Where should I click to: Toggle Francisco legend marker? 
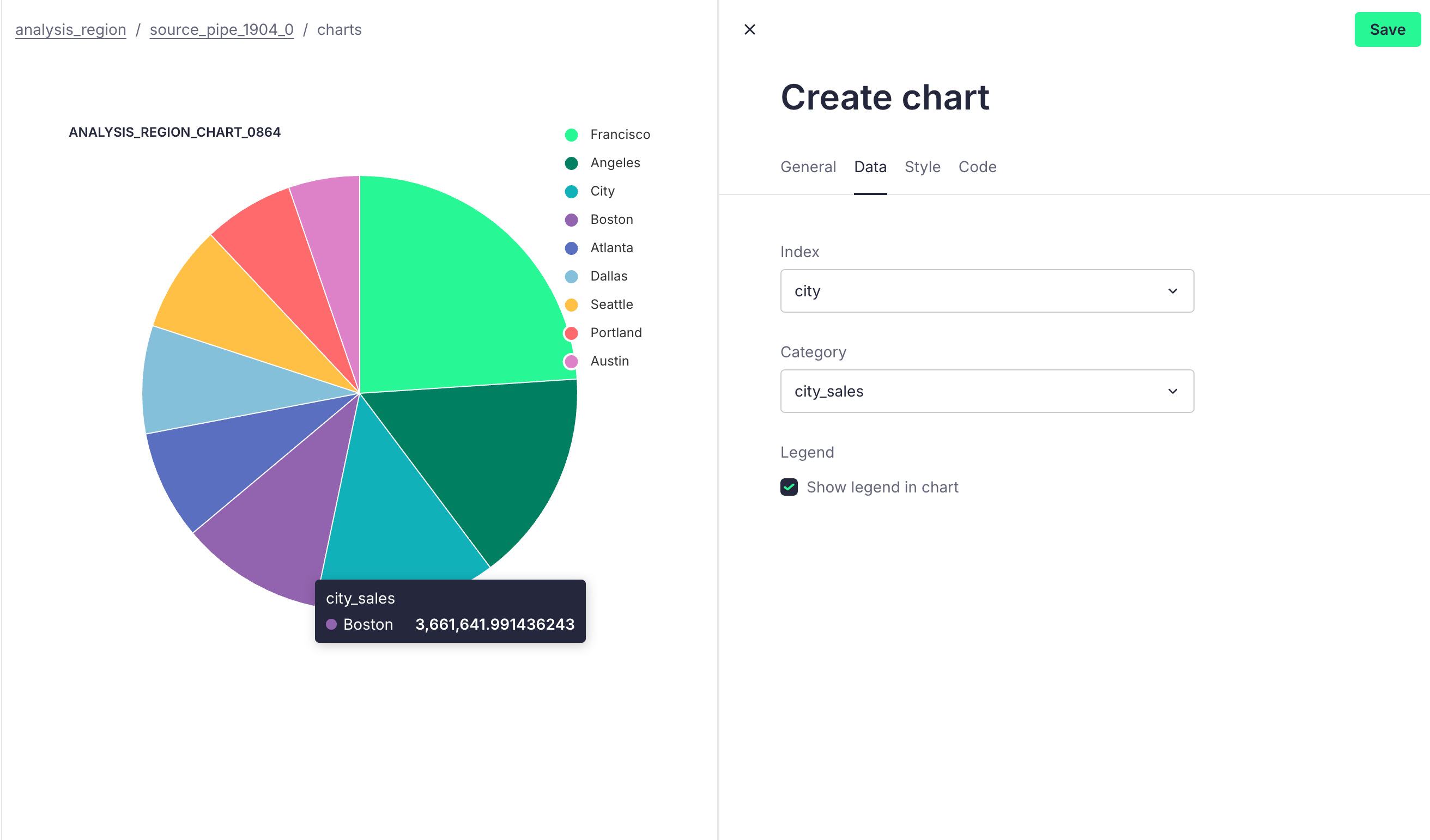[571, 135]
